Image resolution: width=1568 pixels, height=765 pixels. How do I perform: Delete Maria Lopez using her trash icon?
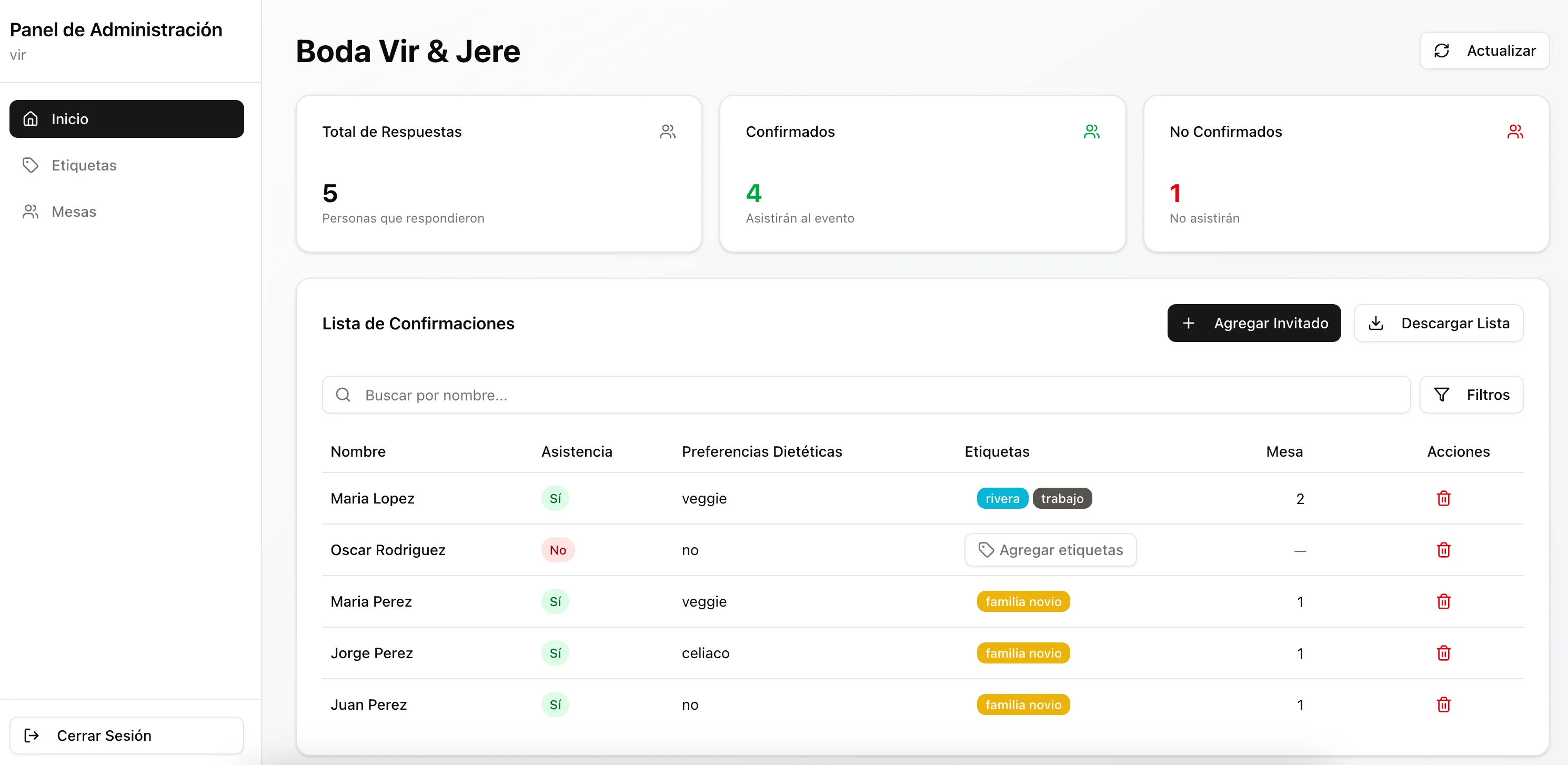1443,498
